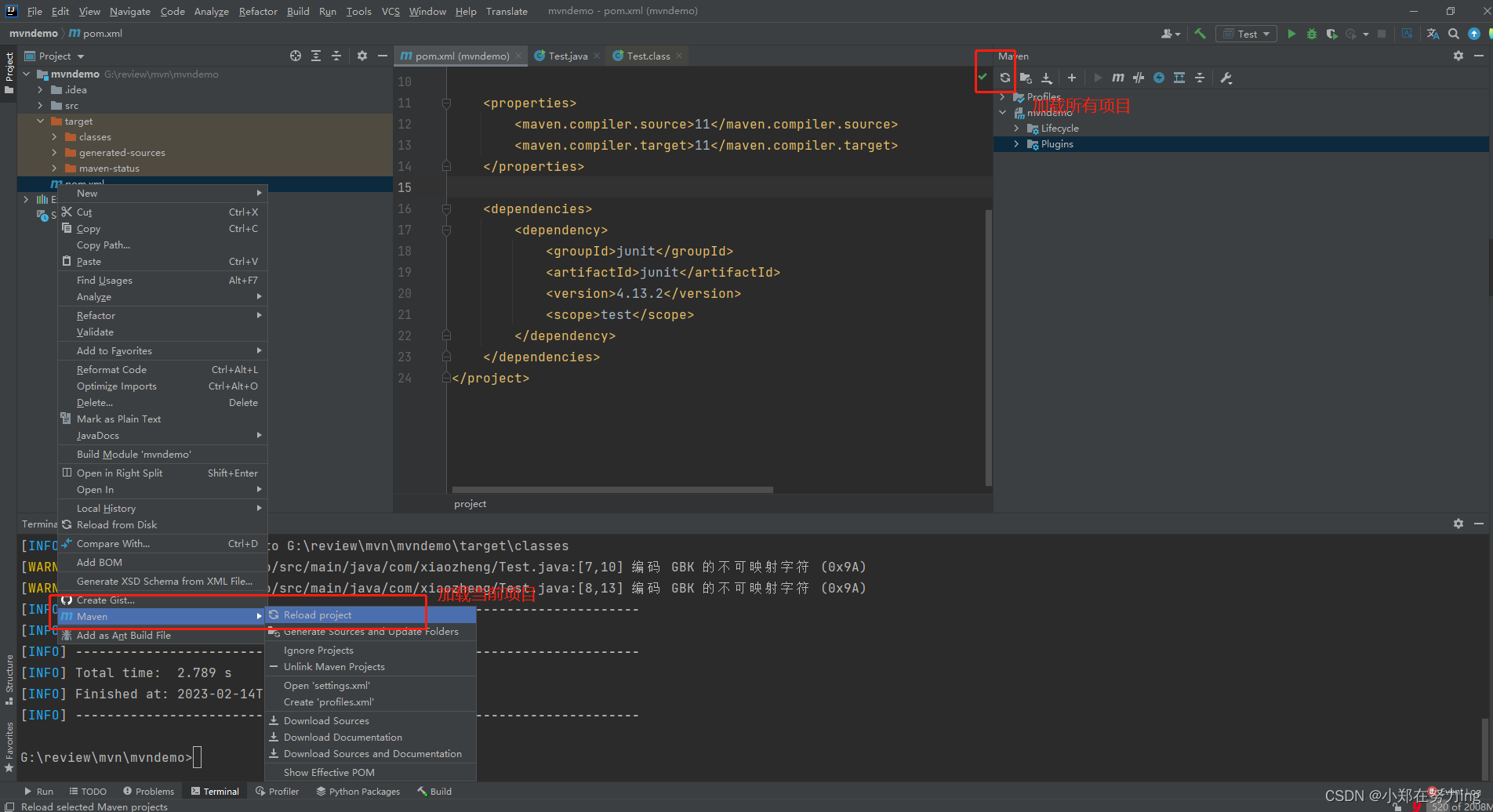Switch to the Test.java editor tab
This screenshot has width=1493, height=812.
[x=567, y=56]
